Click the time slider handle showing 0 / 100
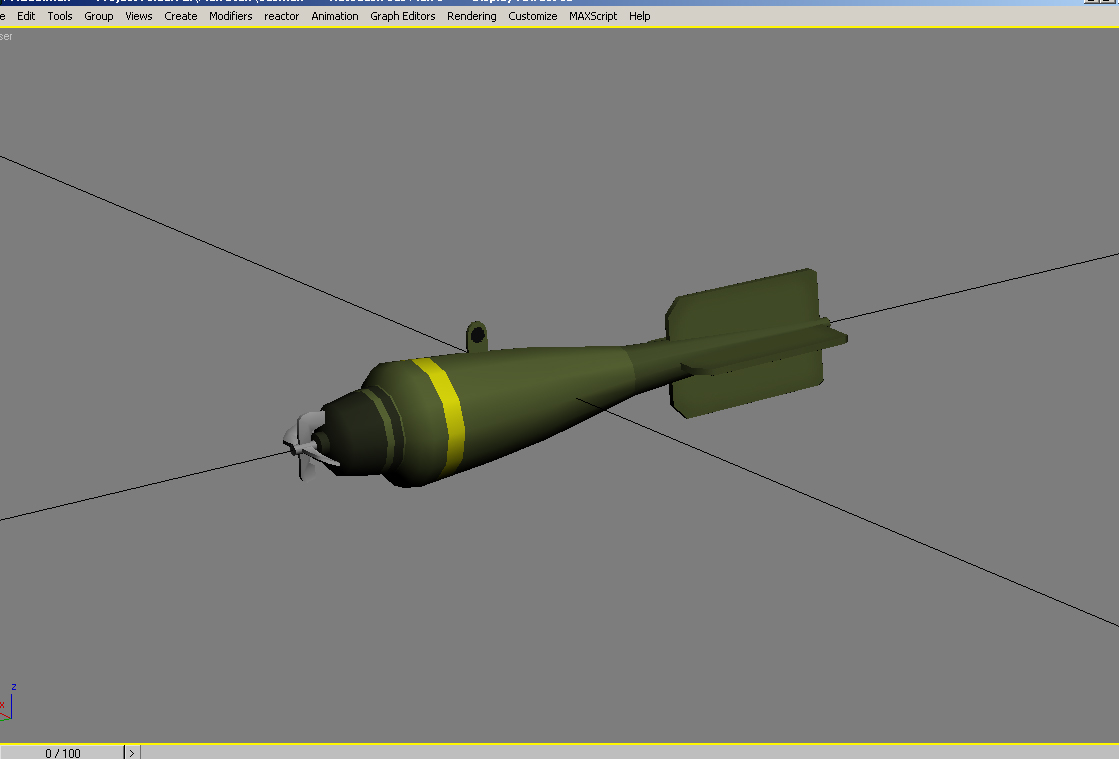The image size is (1119, 759). pyautogui.click(x=62, y=753)
